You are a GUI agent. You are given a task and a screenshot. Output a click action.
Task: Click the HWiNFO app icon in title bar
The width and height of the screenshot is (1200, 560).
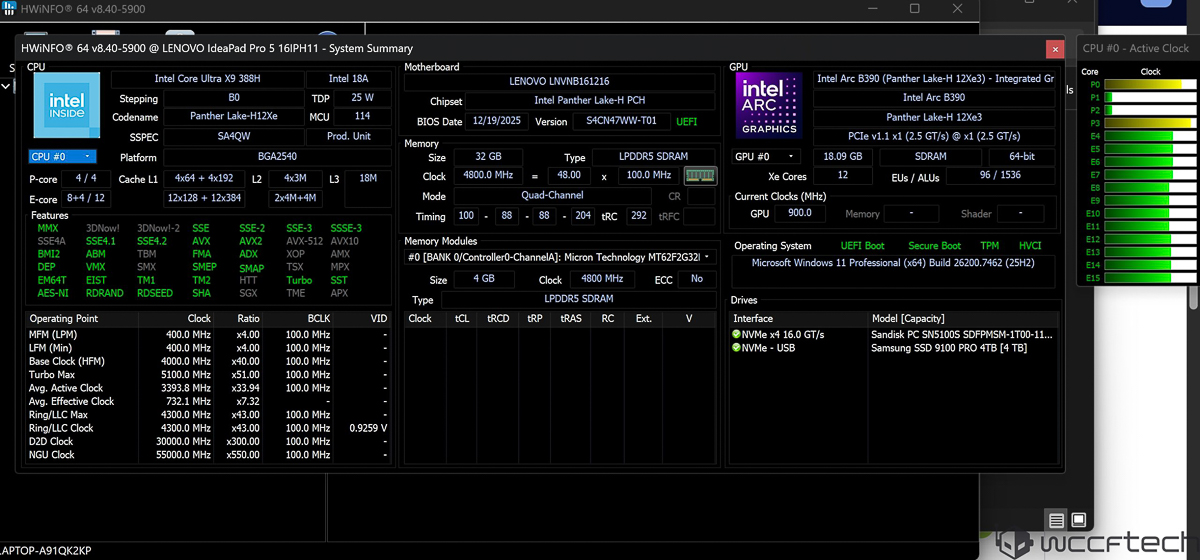[10, 8]
